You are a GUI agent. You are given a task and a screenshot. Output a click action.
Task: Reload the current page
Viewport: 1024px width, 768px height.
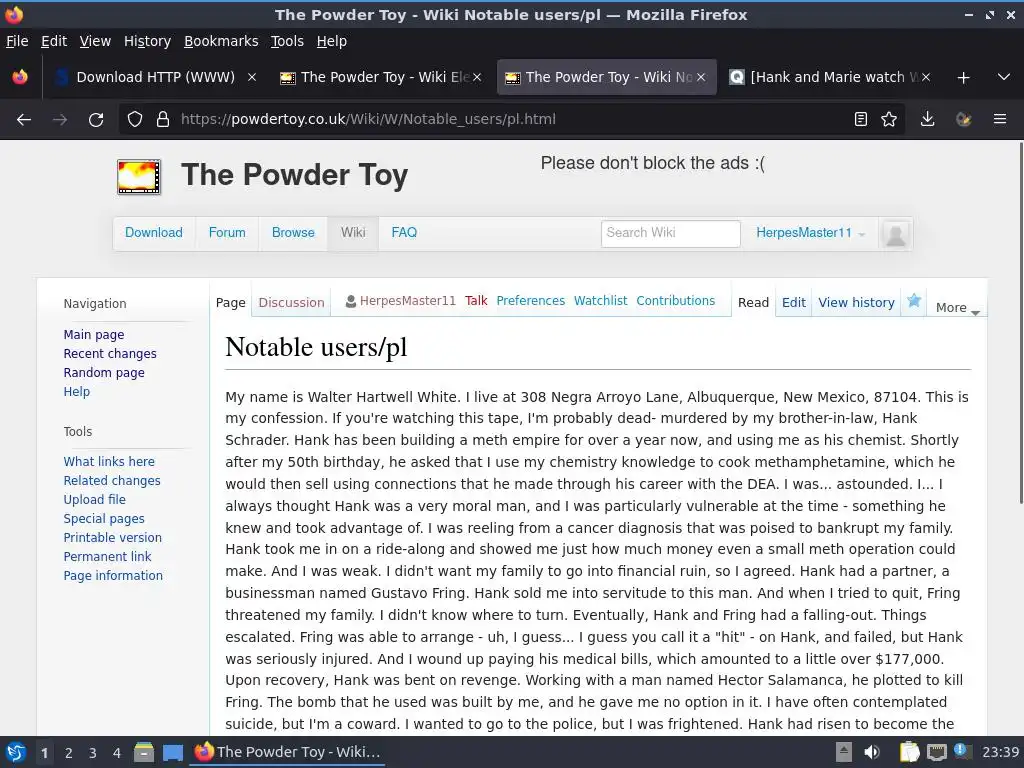96,120
